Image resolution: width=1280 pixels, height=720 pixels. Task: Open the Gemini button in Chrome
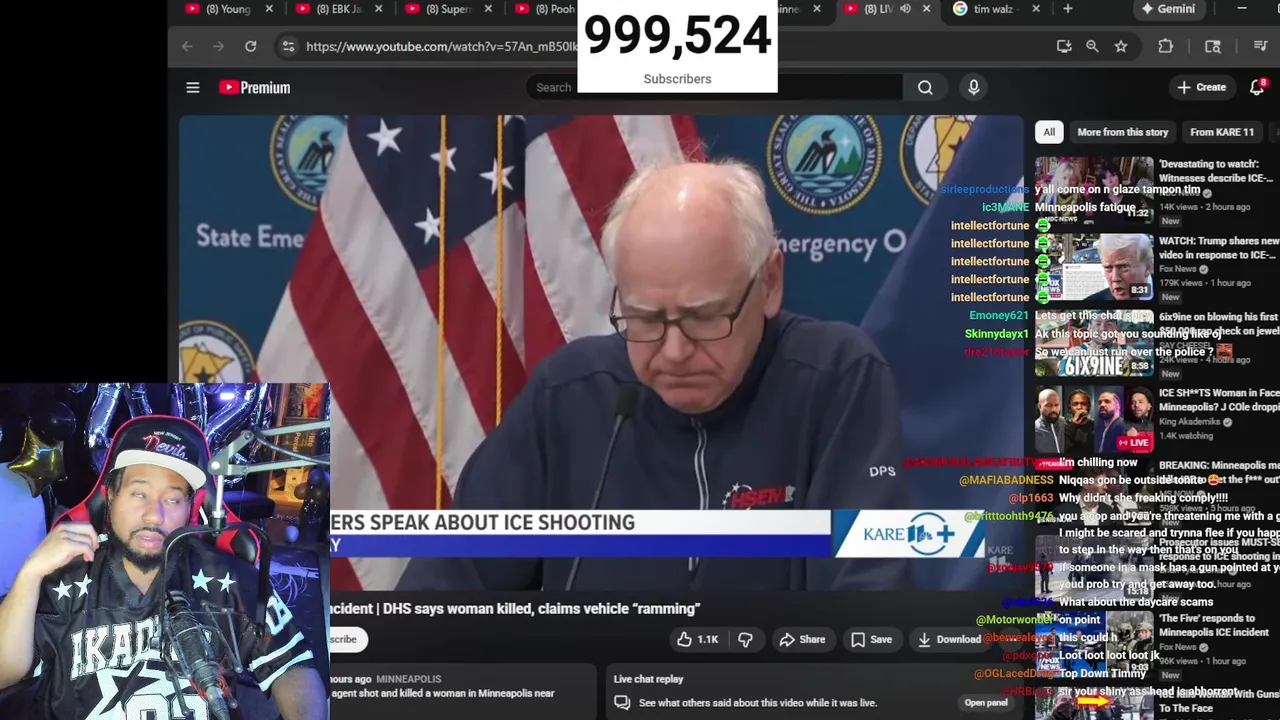point(1168,9)
